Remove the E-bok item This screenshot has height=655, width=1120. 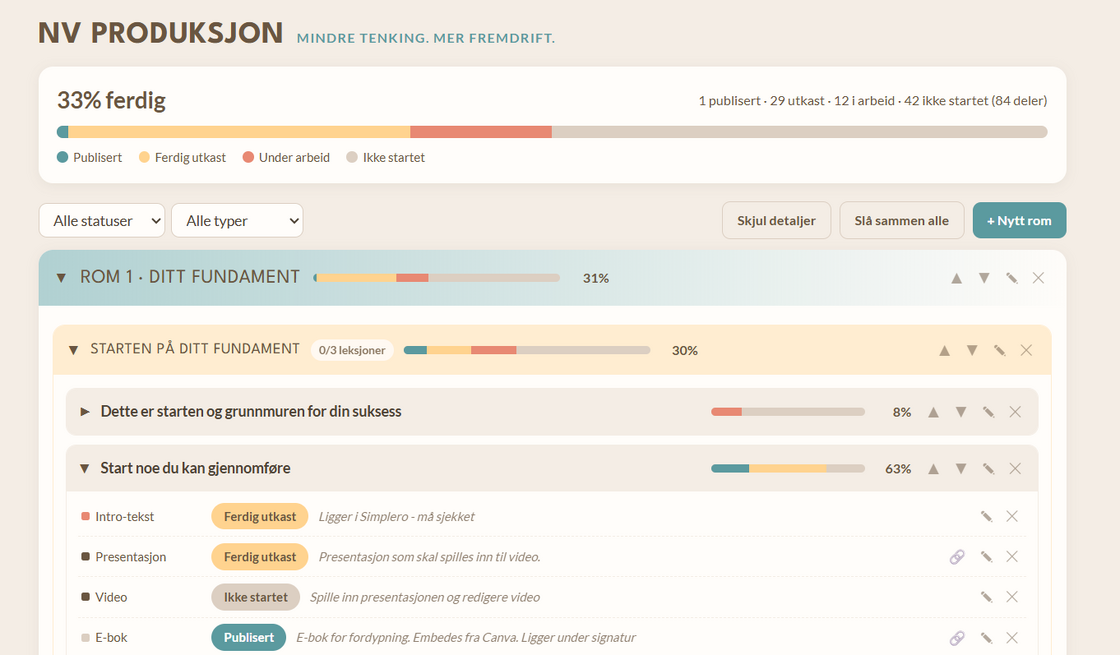coord(1012,638)
